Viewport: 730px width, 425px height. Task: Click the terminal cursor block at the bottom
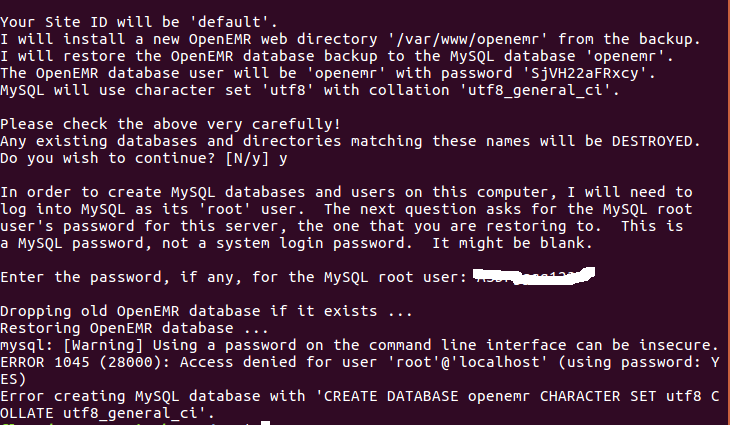coord(265,423)
